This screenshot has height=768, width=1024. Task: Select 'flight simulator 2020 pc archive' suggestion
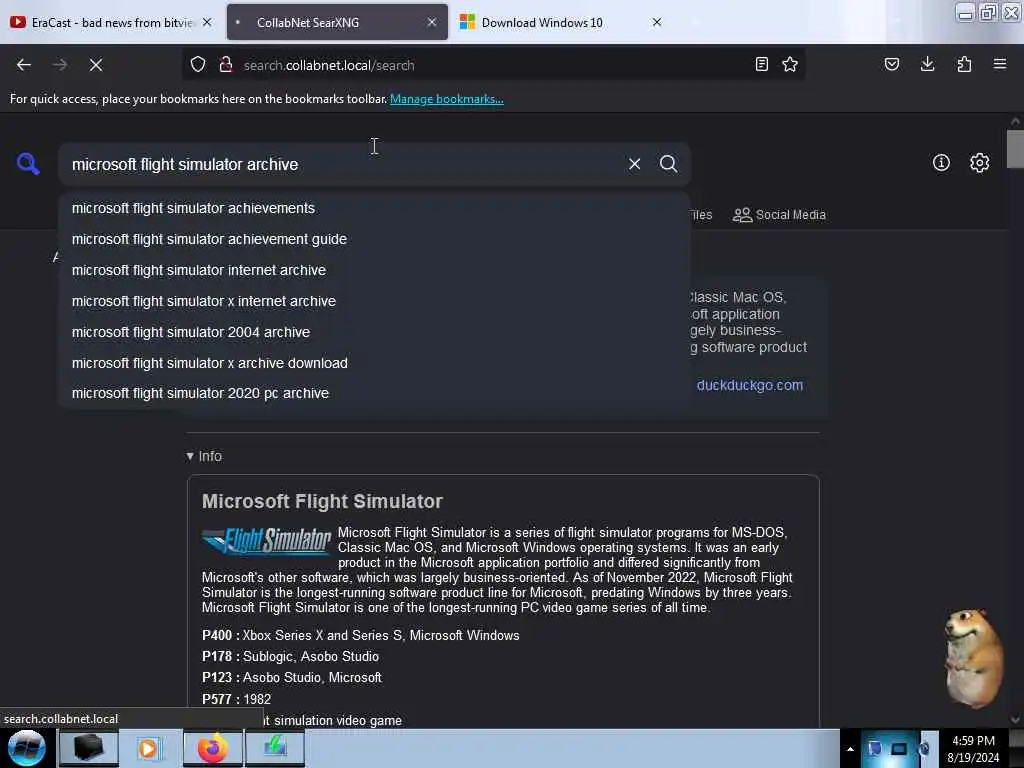tap(374, 393)
